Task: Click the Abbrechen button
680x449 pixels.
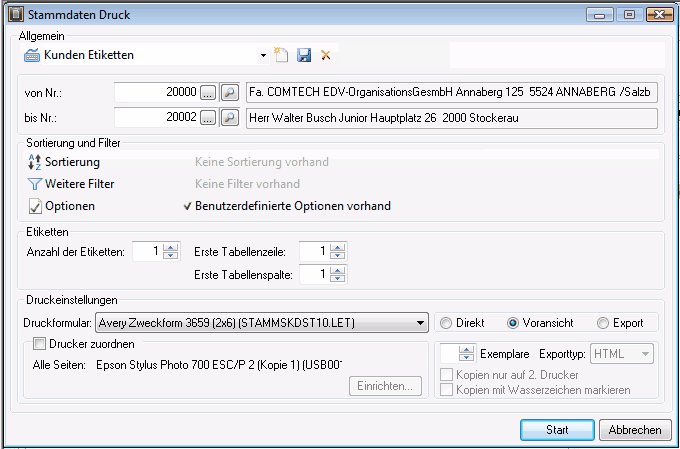Action: [635, 430]
